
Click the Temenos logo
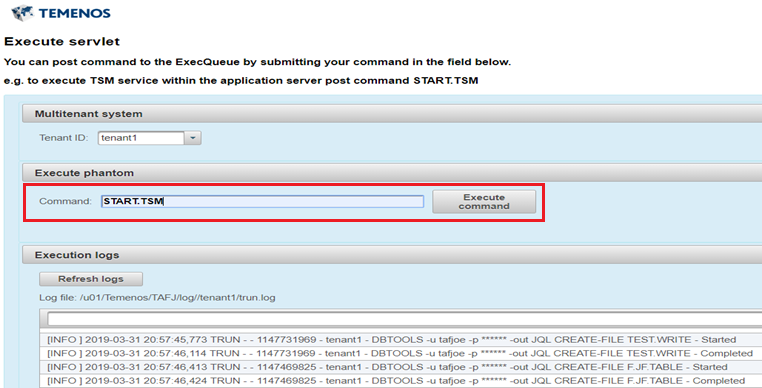tap(61, 13)
